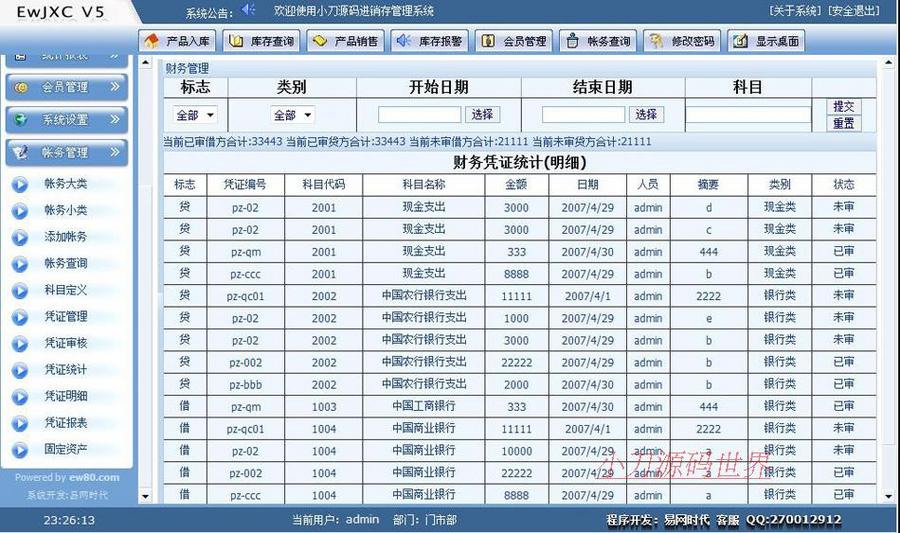900x533 pixels.
Task: Click the coin icon on sidebar 会员管理
Action: [21, 87]
